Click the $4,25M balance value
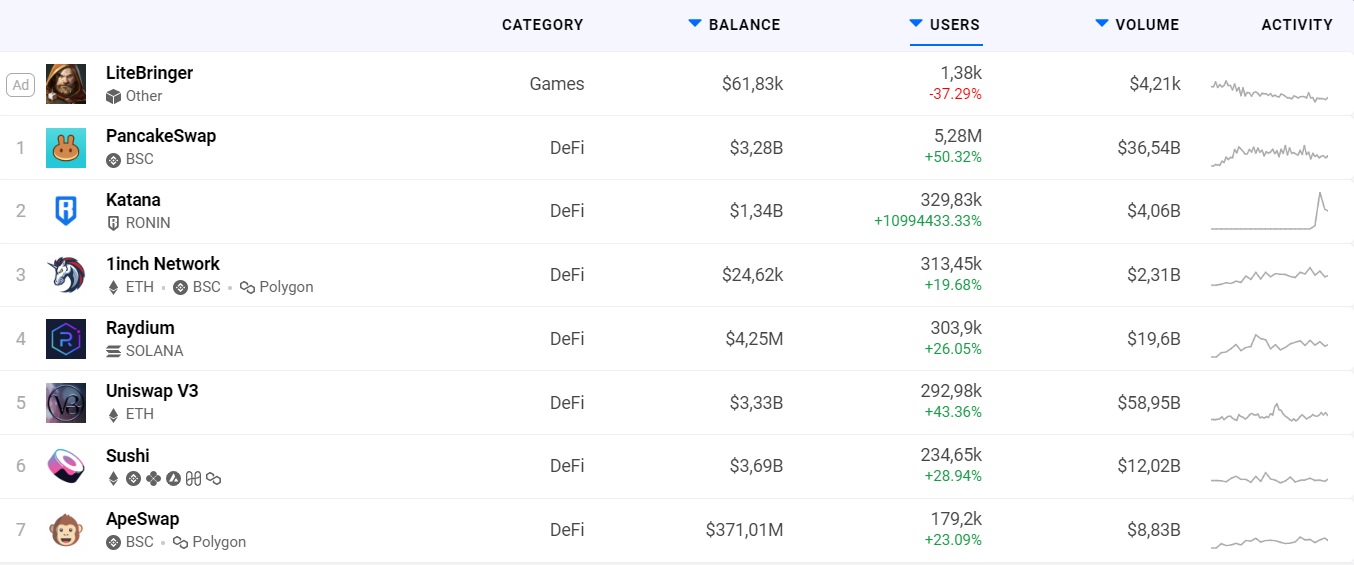Screen dimensions: 1354x565 pyautogui.click(x=754, y=339)
